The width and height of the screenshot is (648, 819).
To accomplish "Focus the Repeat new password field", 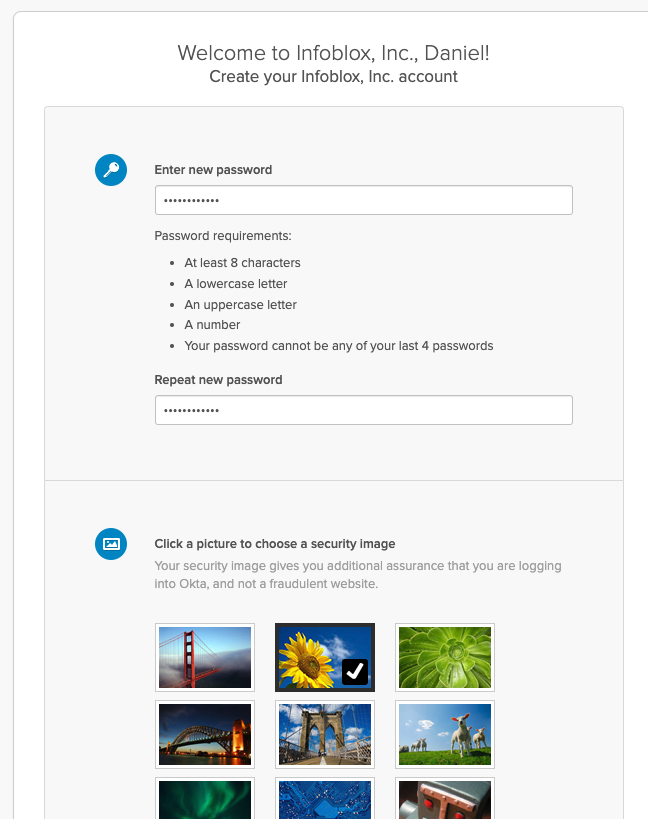I will tap(363, 410).
